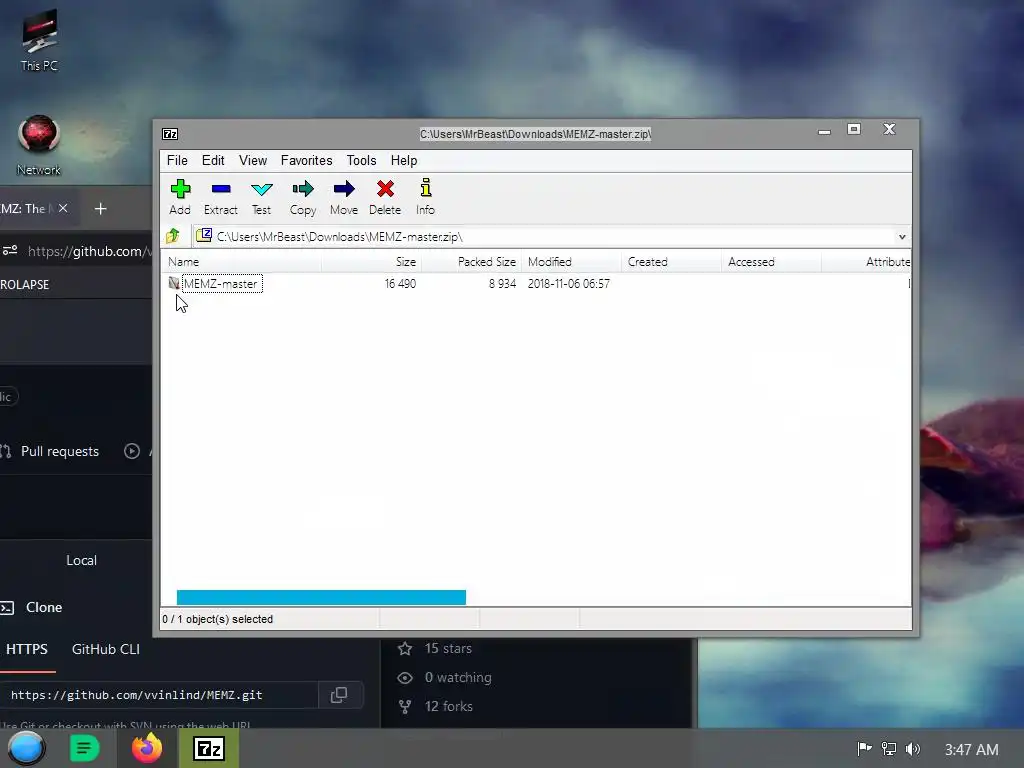Click the Actions play icon on GitHub
The width and height of the screenshot is (1024, 768).
tap(132, 451)
